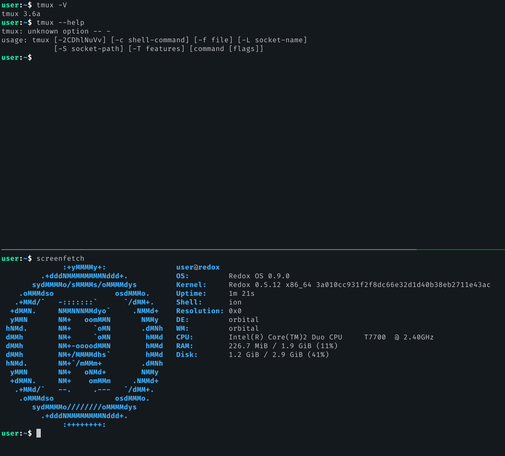Viewport: 505px width, 456px height.
Task: Select the 'Redox OS 0.9.0' value
Action: pos(259,276)
